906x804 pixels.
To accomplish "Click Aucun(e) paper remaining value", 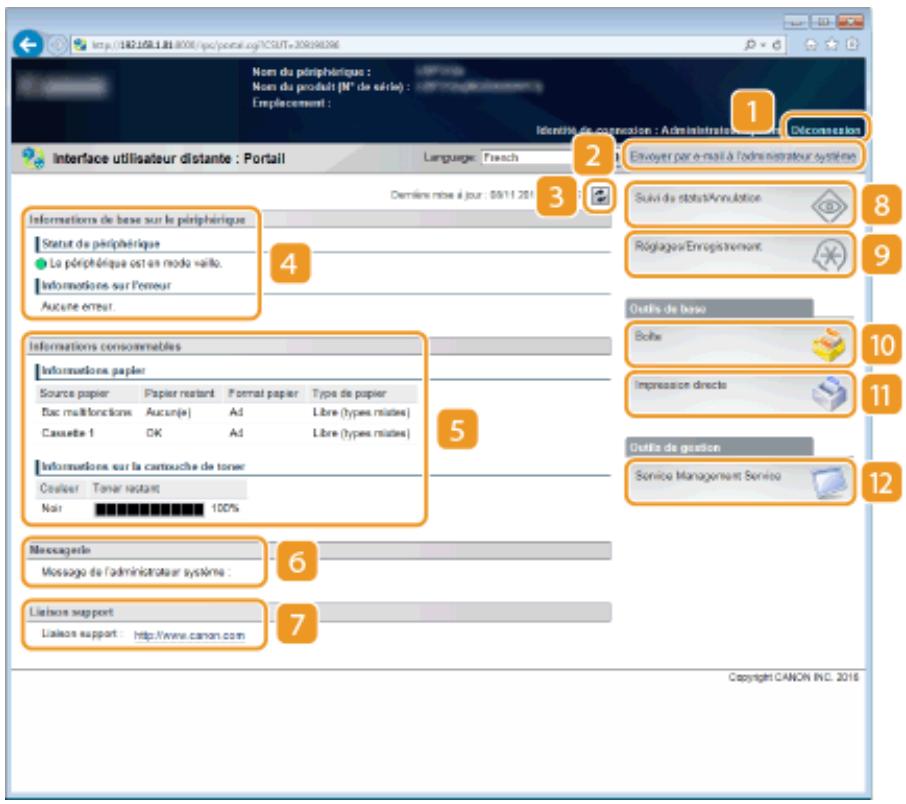I will (x=168, y=413).
